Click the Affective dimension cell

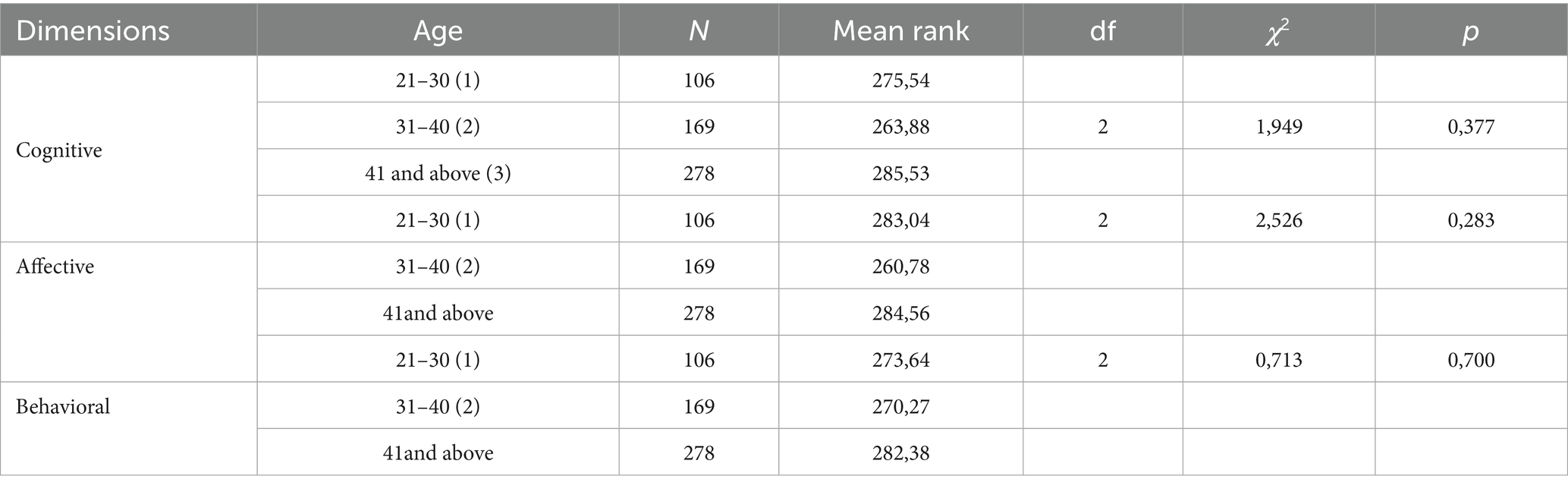point(55,267)
